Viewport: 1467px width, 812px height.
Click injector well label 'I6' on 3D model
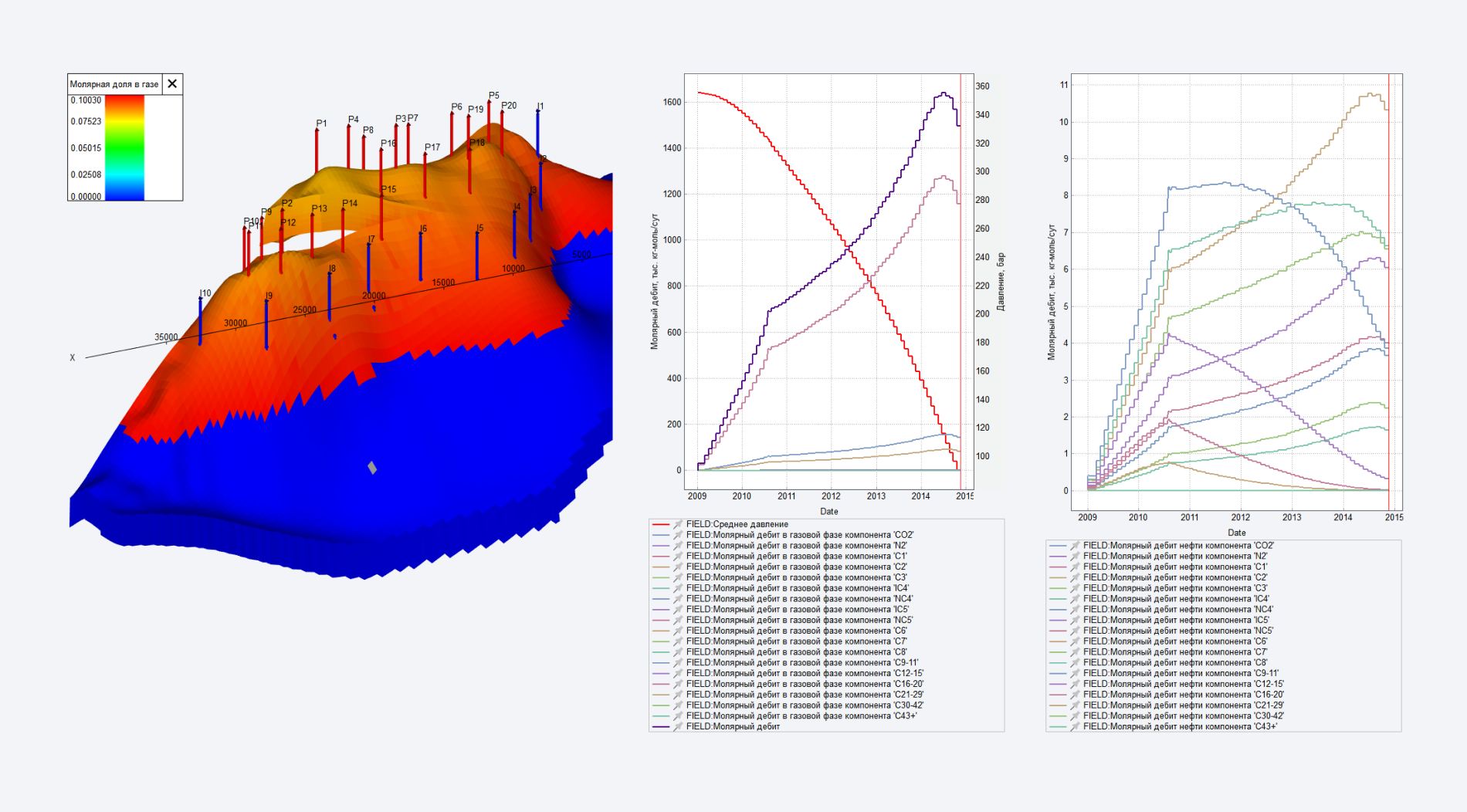click(423, 229)
